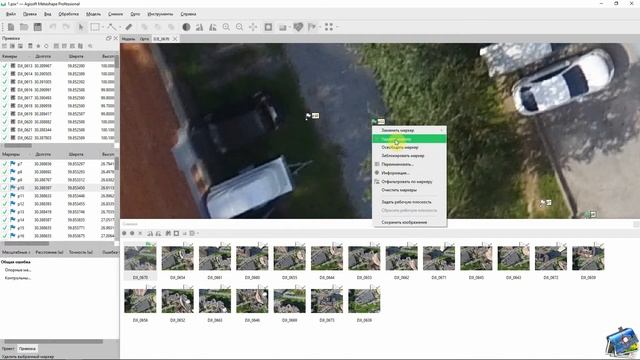Float the Привязка pane
640x360 pixels.
109,38
